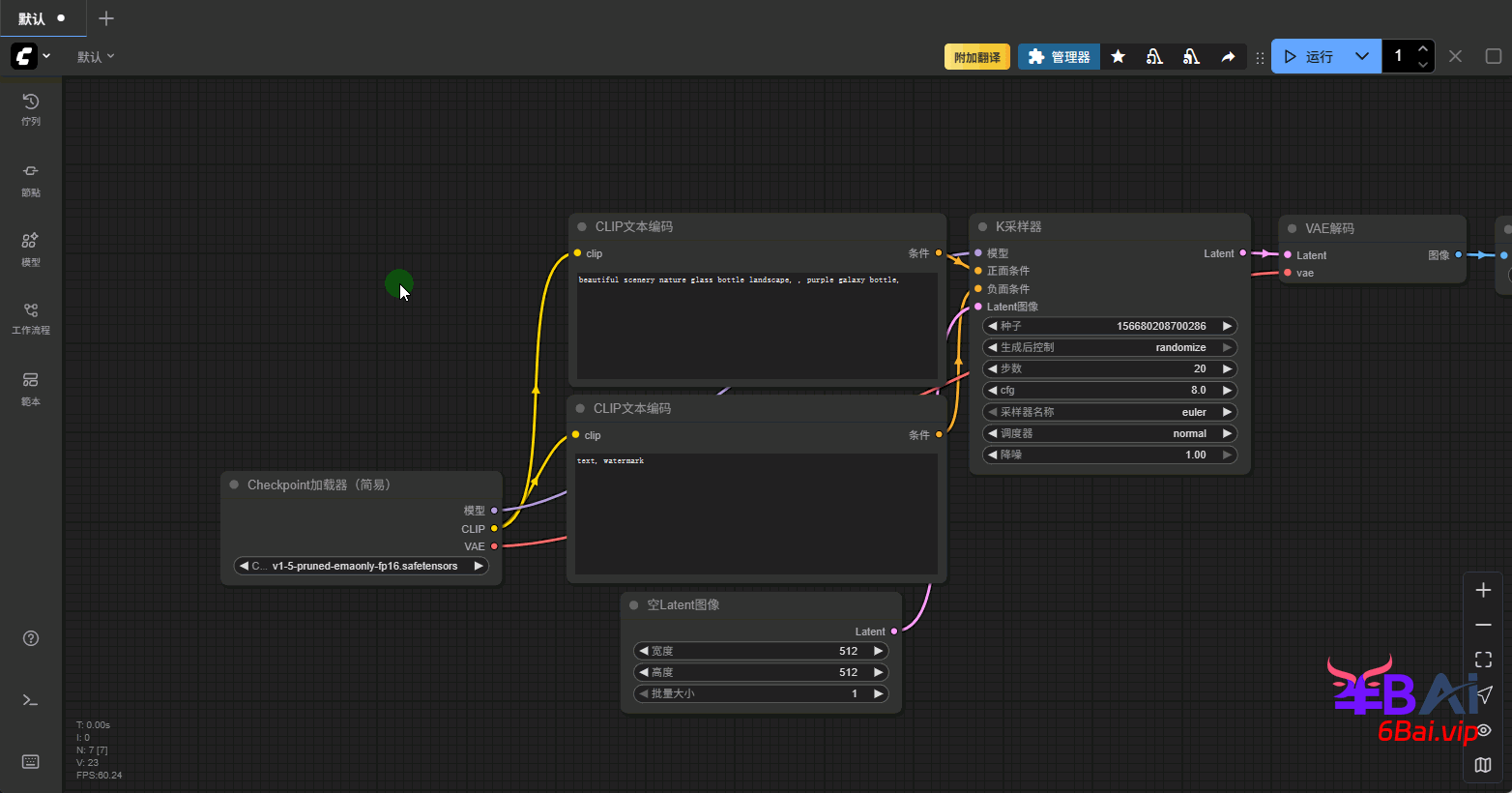Collapse the K采样器 node via its dot
This screenshot has height=793, width=1512.
pyautogui.click(x=983, y=227)
